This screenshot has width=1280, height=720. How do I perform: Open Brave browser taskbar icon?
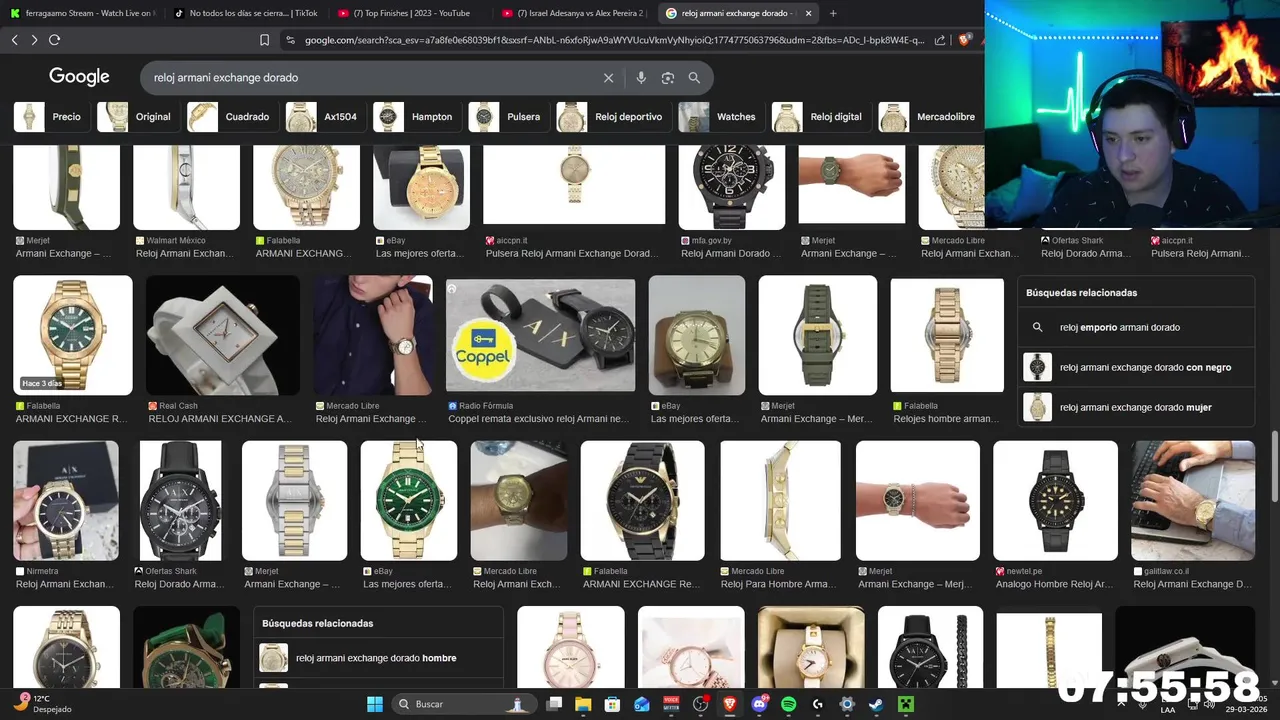click(730, 704)
